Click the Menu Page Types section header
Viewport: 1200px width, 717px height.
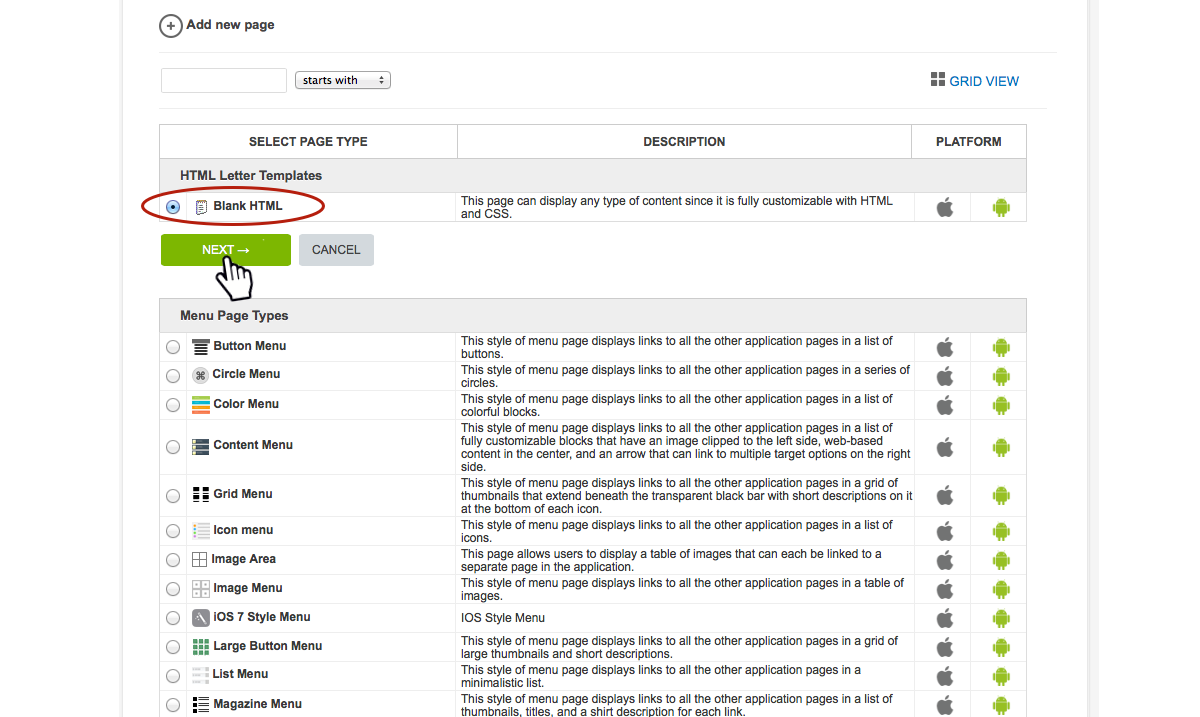point(593,315)
